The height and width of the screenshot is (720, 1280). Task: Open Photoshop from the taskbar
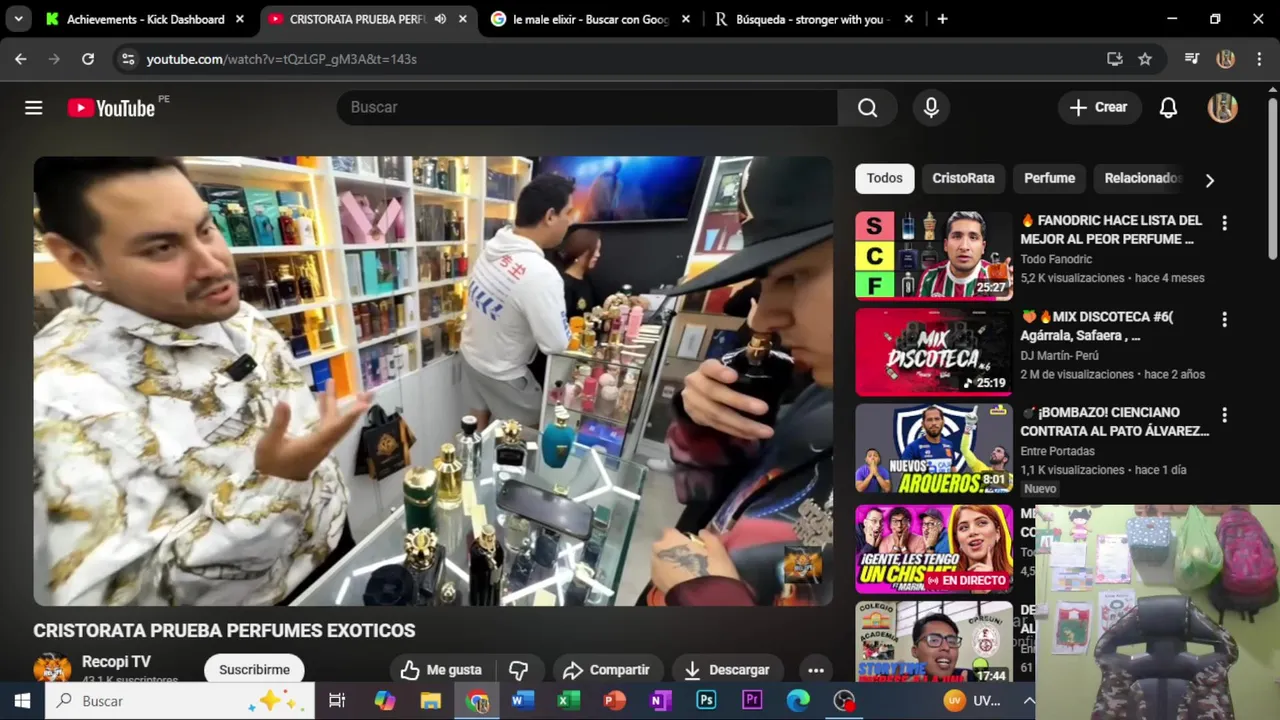(706, 701)
